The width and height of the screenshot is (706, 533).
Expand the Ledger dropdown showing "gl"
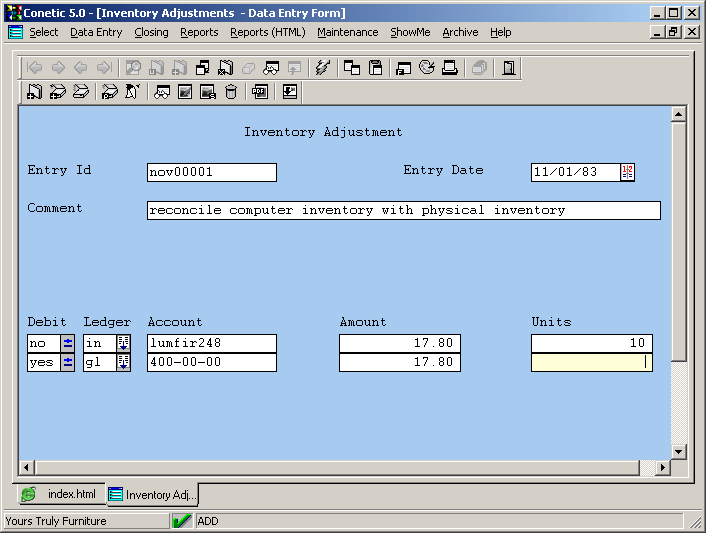[x=124, y=363]
